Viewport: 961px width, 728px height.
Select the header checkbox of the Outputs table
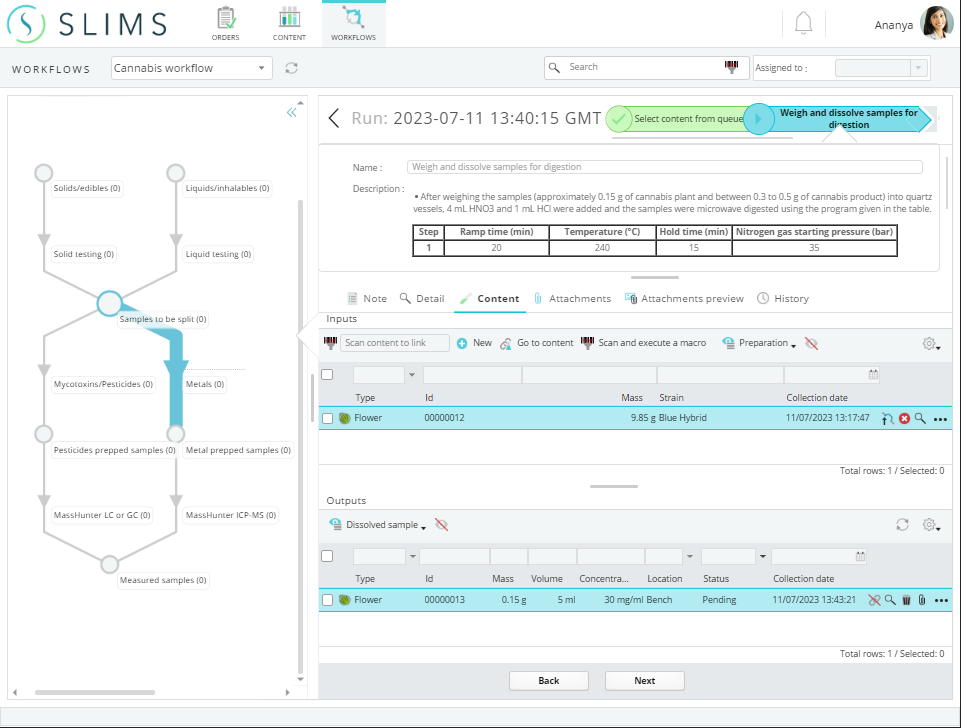327,556
